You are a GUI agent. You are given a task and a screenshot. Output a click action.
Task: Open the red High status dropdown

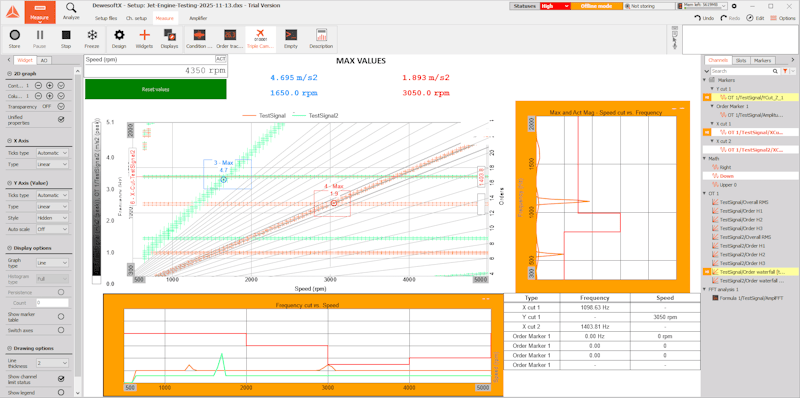pos(555,6)
